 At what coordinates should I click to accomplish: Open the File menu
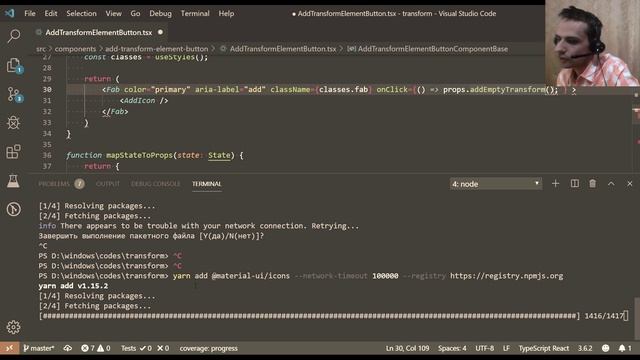[30, 13]
